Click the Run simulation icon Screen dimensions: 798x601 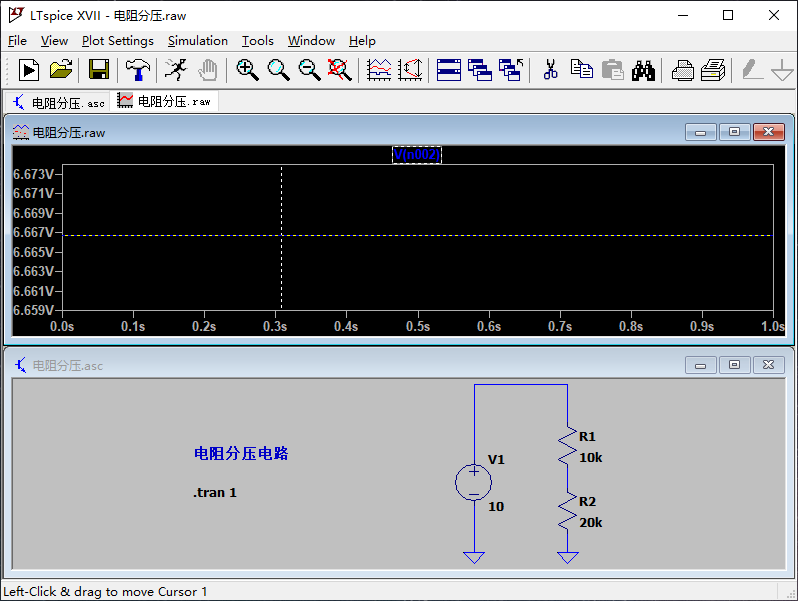(x=29, y=70)
